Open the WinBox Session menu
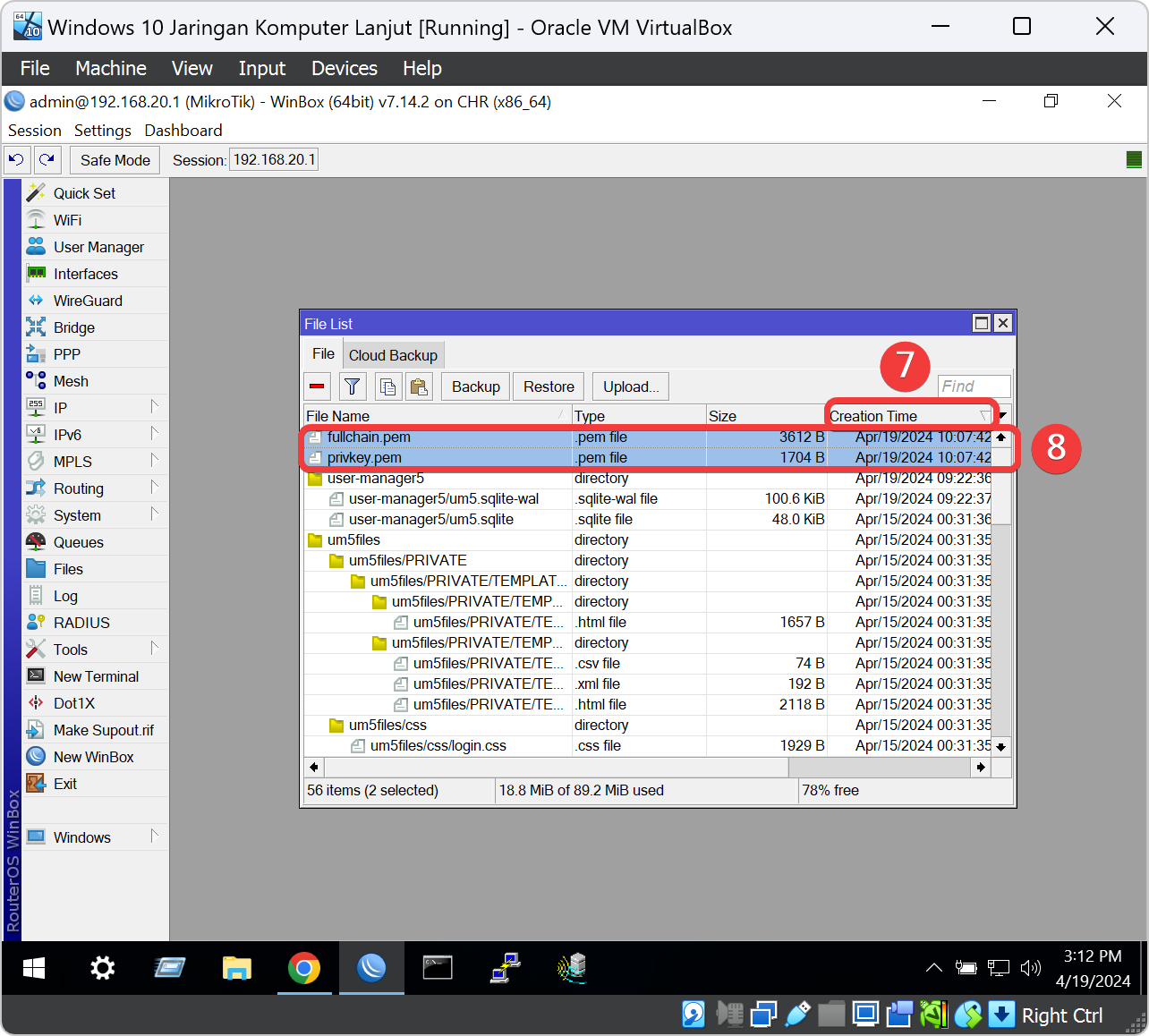Viewport: 1149px width, 1036px height. pyautogui.click(x=35, y=131)
